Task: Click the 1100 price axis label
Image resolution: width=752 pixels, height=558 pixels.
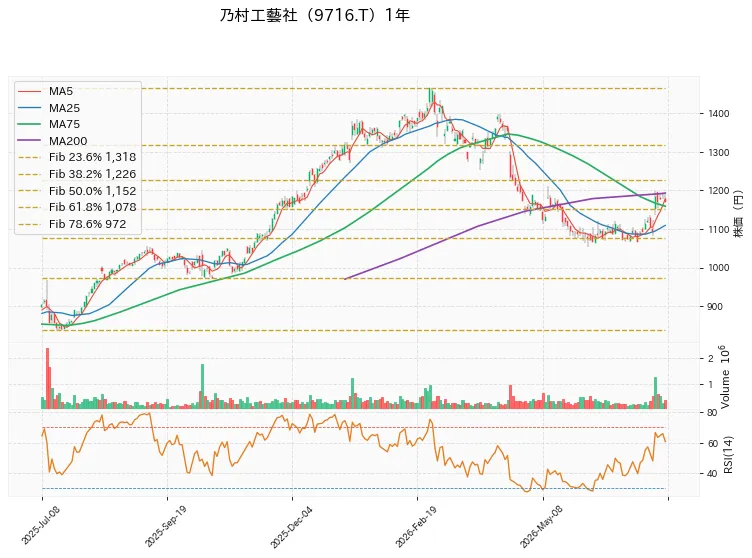Action: (718, 229)
